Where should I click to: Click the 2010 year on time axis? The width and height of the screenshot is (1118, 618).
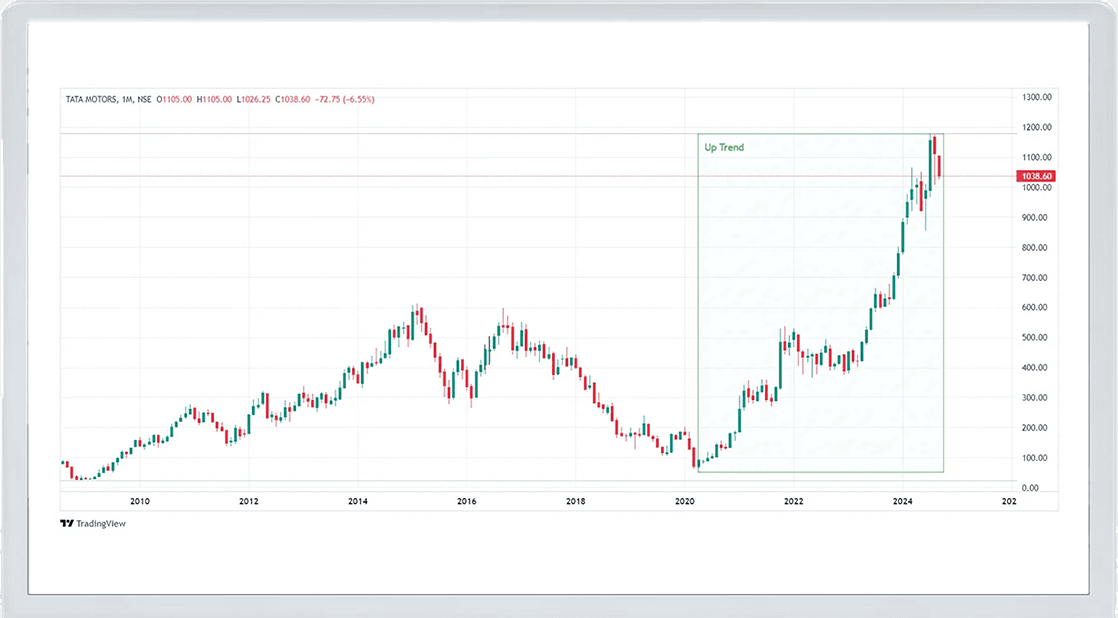point(139,502)
